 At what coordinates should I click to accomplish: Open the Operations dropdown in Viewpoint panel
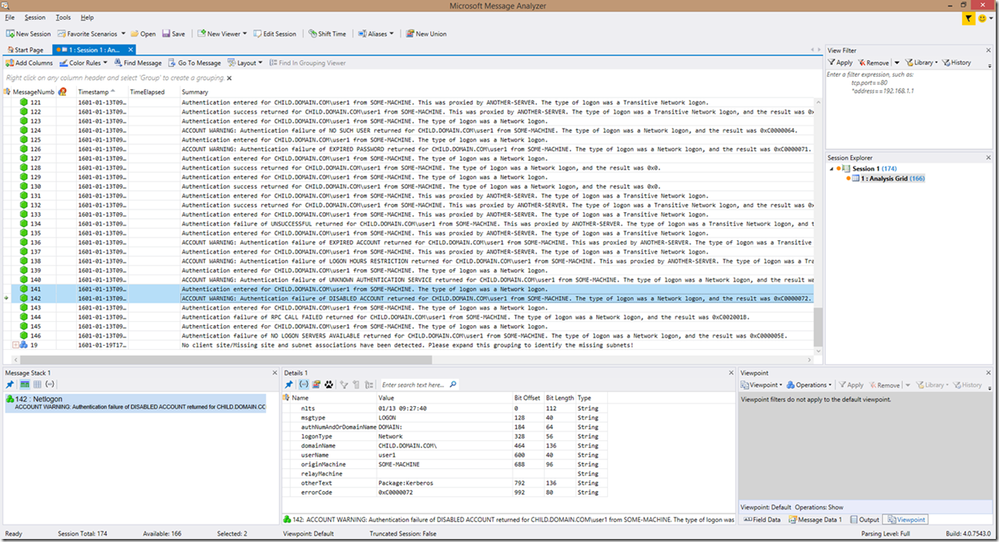(809, 385)
